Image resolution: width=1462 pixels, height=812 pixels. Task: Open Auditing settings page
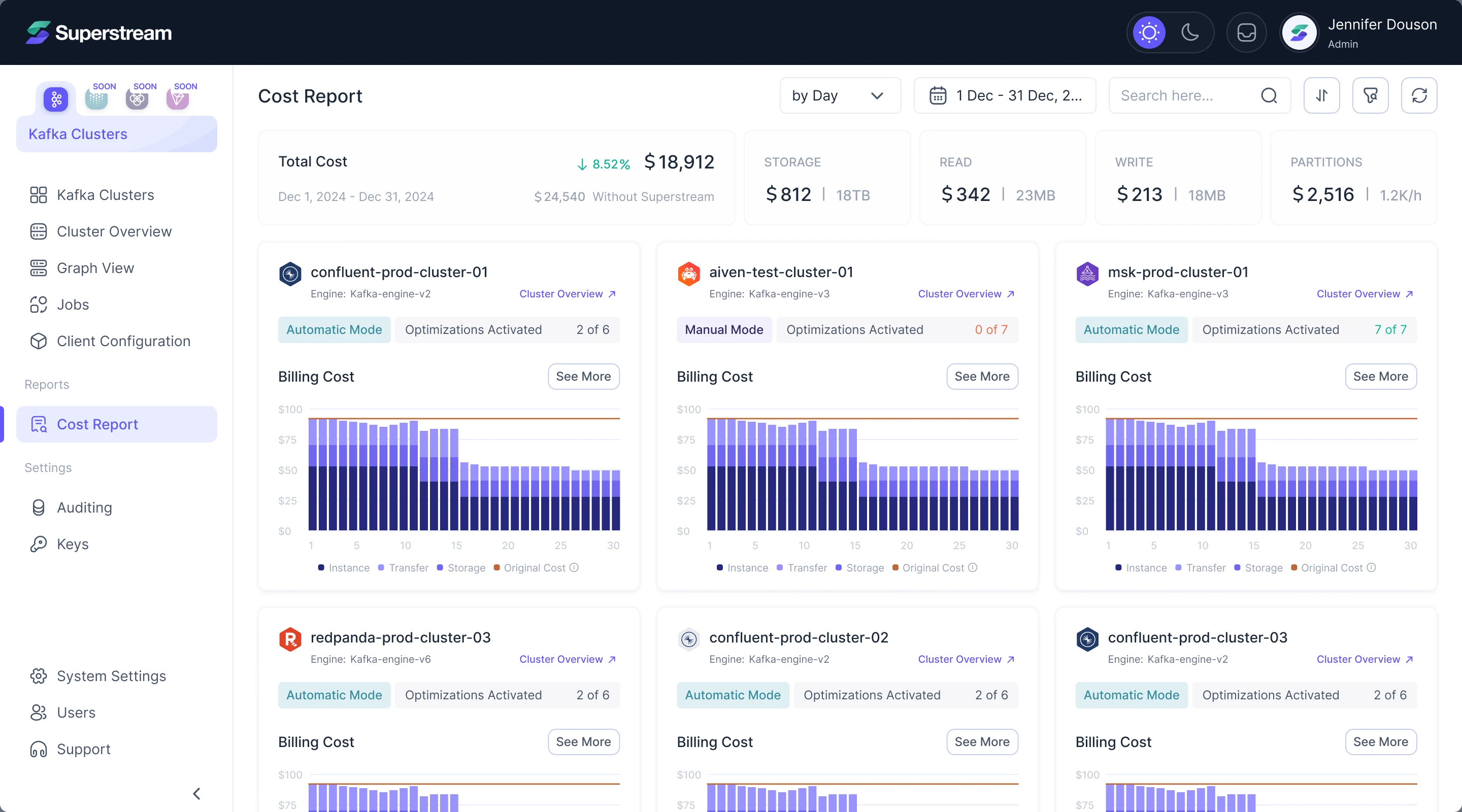[116, 507]
